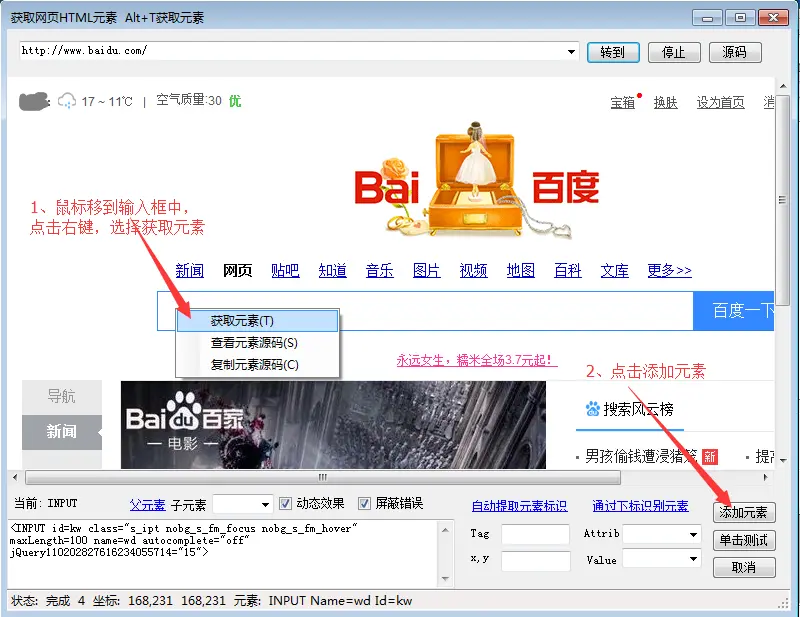
Task: Click the Baidu logo image
Action: [477, 181]
